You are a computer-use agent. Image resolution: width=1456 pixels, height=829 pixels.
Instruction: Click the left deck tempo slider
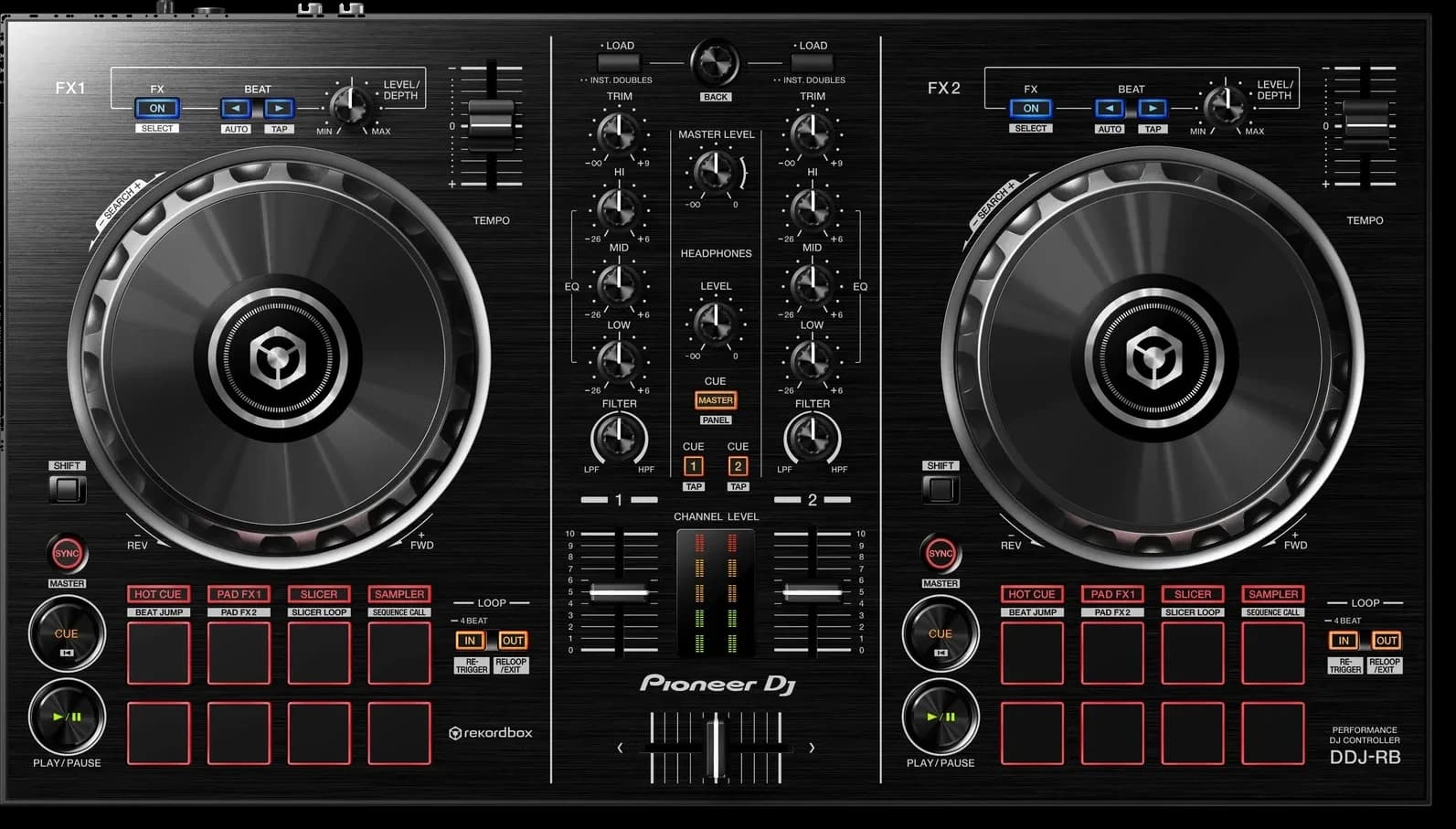pyautogui.click(x=491, y=123)
